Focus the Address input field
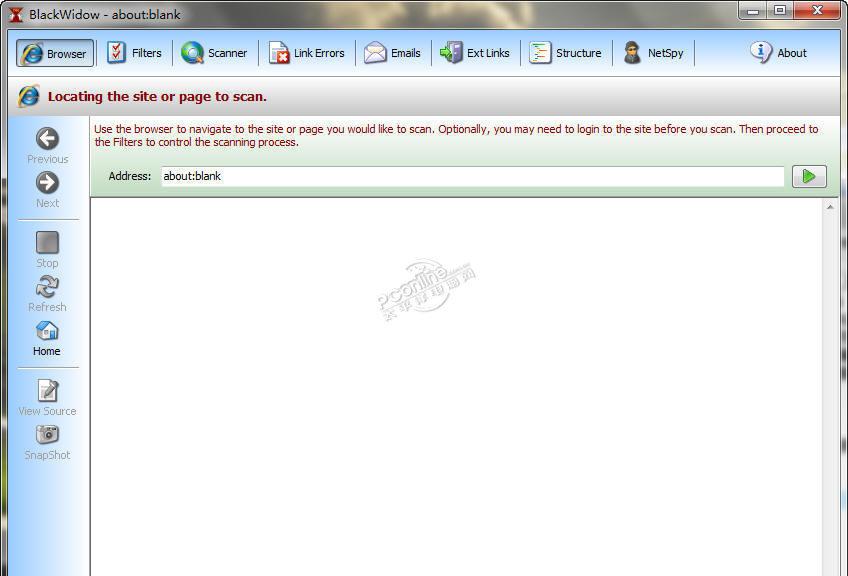The image size is (848, 576). (x=473, y=176)
